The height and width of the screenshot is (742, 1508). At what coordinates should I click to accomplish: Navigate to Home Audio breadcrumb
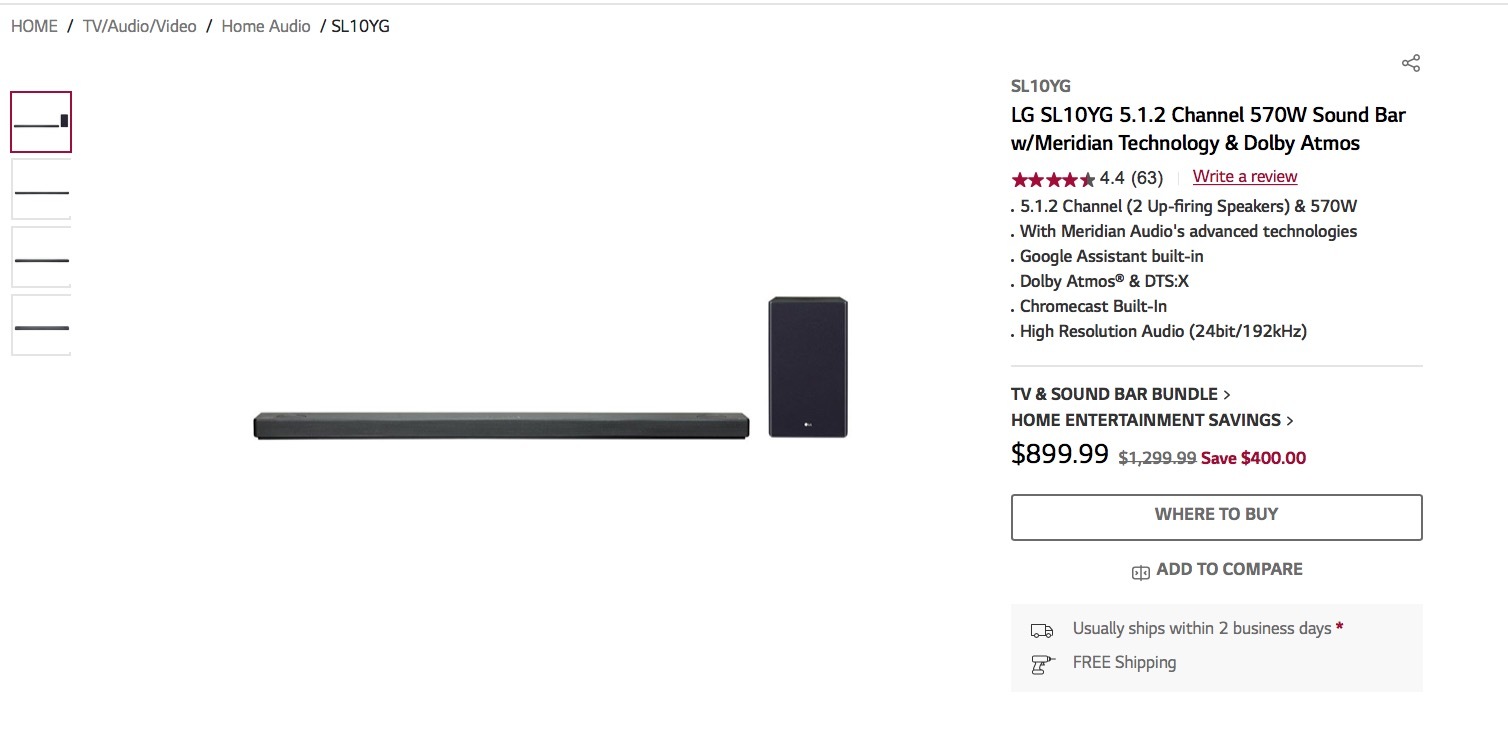266,26
